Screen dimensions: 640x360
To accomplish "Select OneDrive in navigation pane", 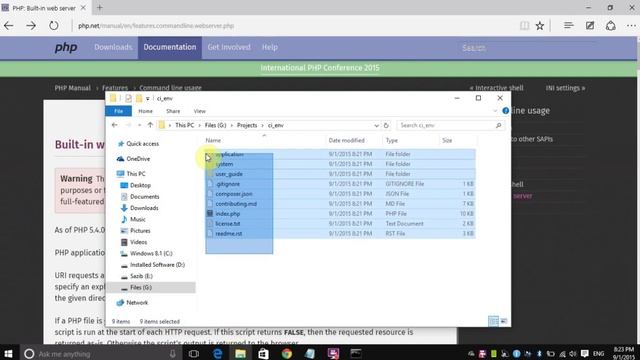I will 138,159.
